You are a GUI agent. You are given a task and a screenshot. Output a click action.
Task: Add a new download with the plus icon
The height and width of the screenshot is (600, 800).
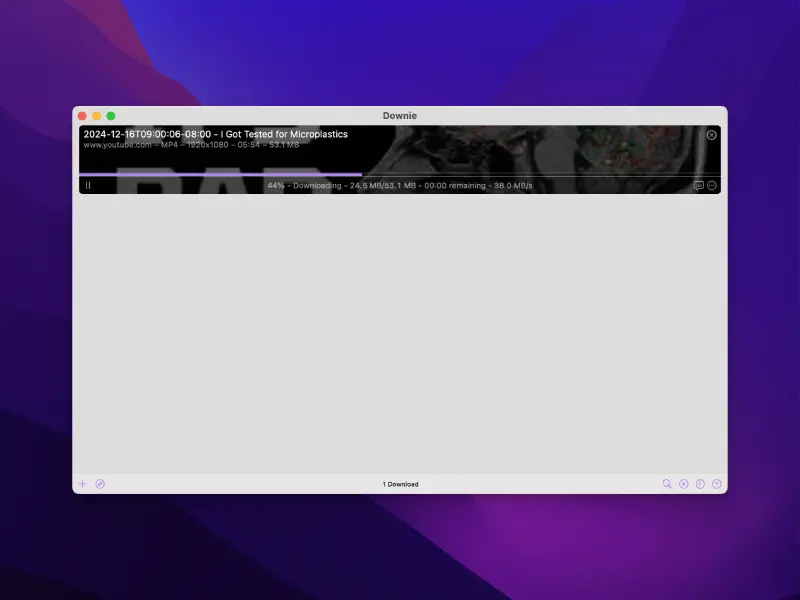pos(83,484)
